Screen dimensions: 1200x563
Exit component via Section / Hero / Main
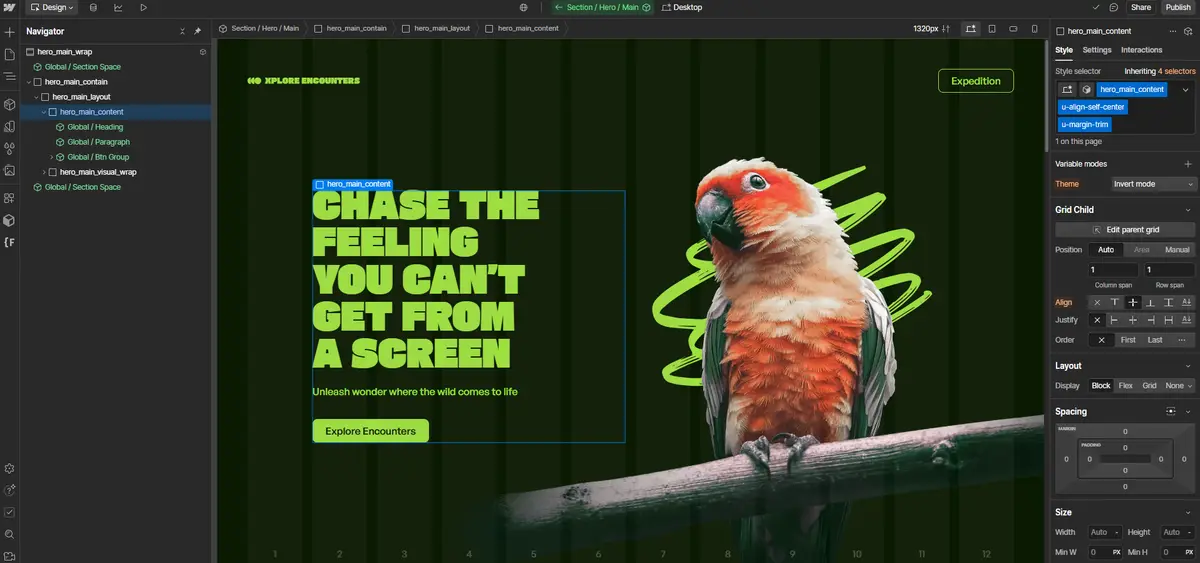[x=603, y=7]
